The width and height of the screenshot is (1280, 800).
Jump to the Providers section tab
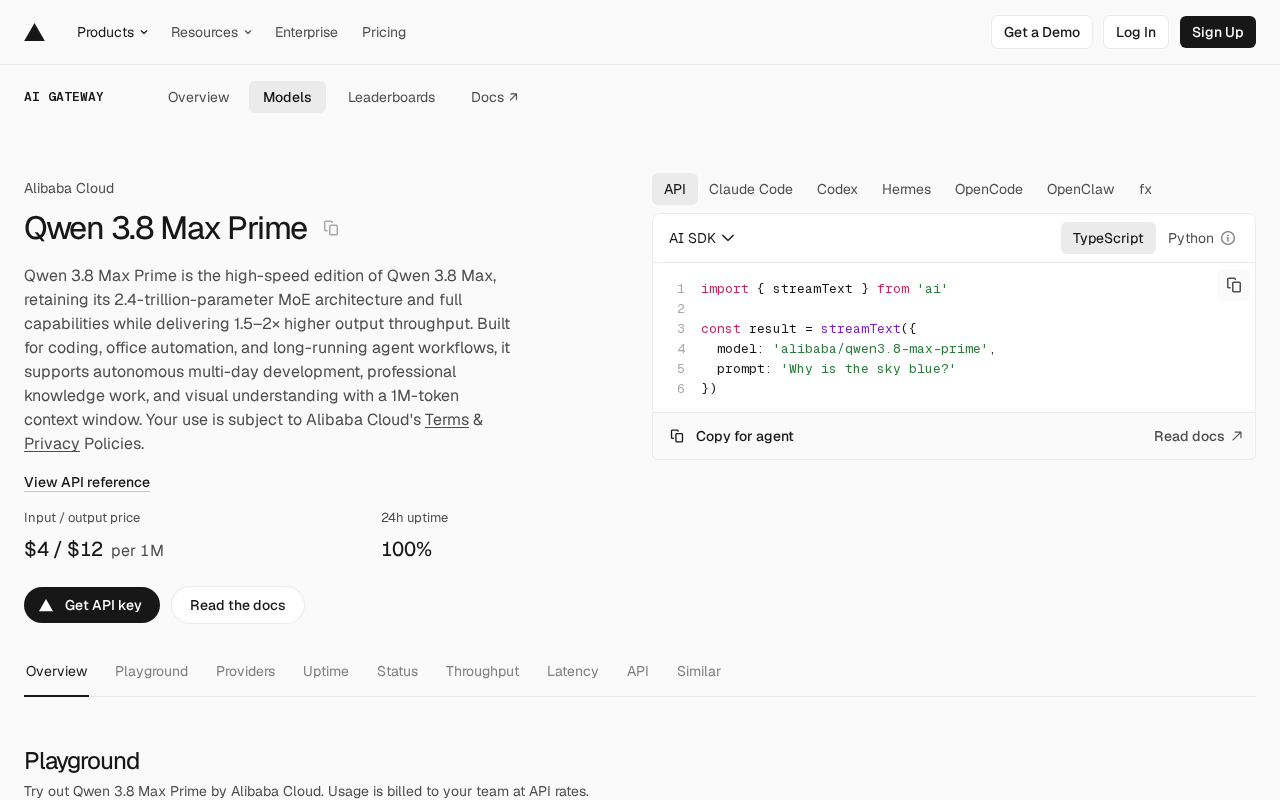coord(245,671)
